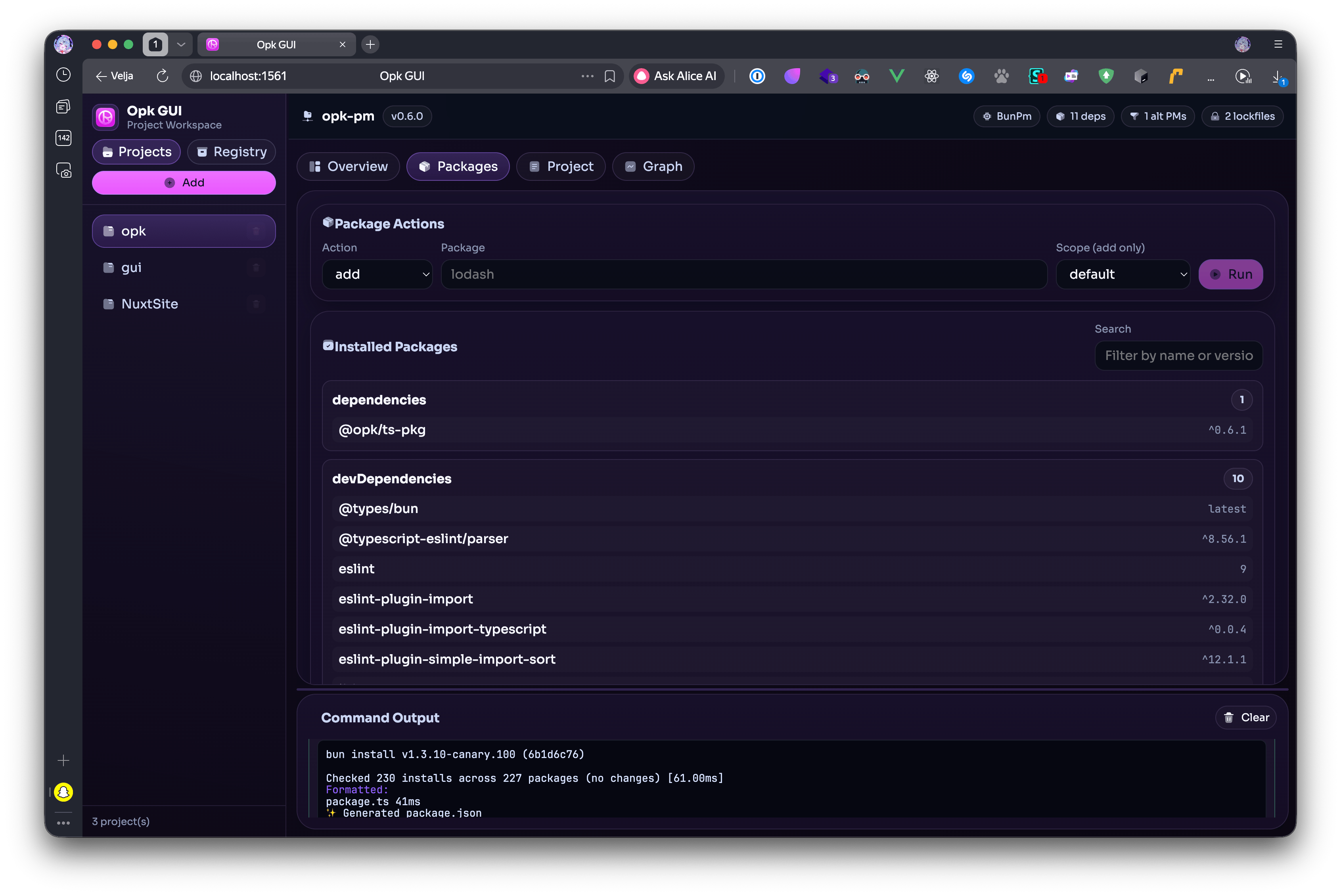Select the NuxtSite project in sidebar
1341x896 pixels.
point(184,304)
